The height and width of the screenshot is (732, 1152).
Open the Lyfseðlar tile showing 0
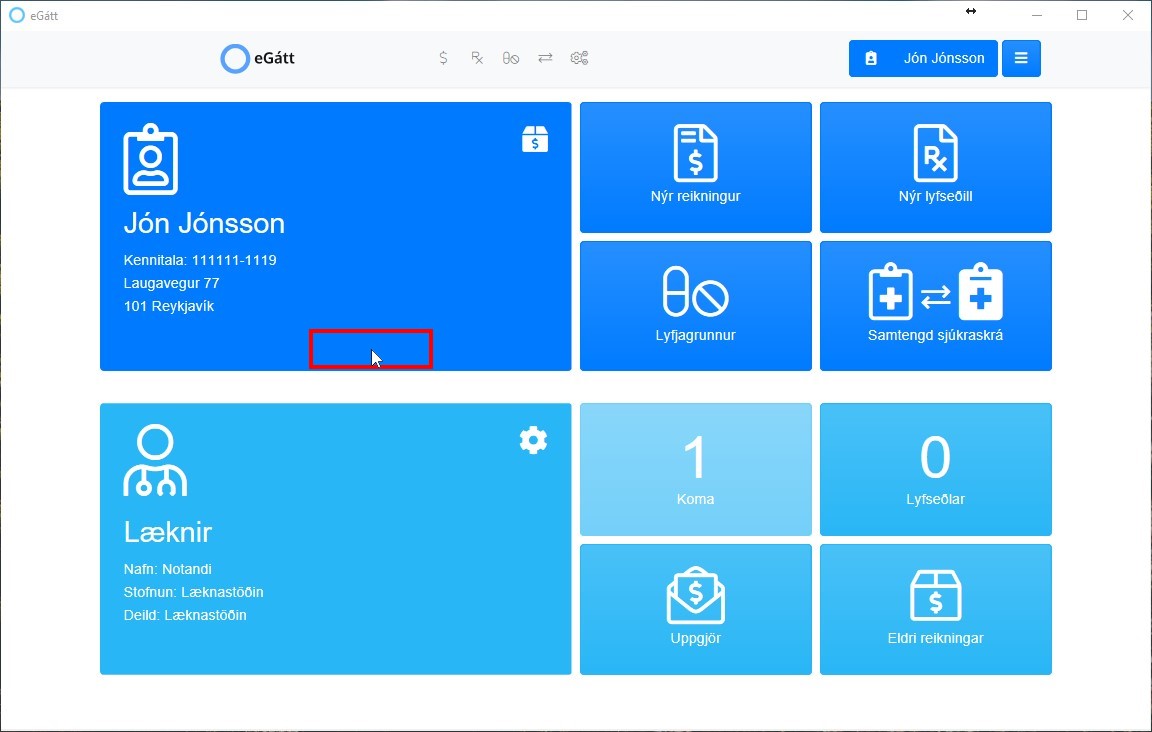935,469
